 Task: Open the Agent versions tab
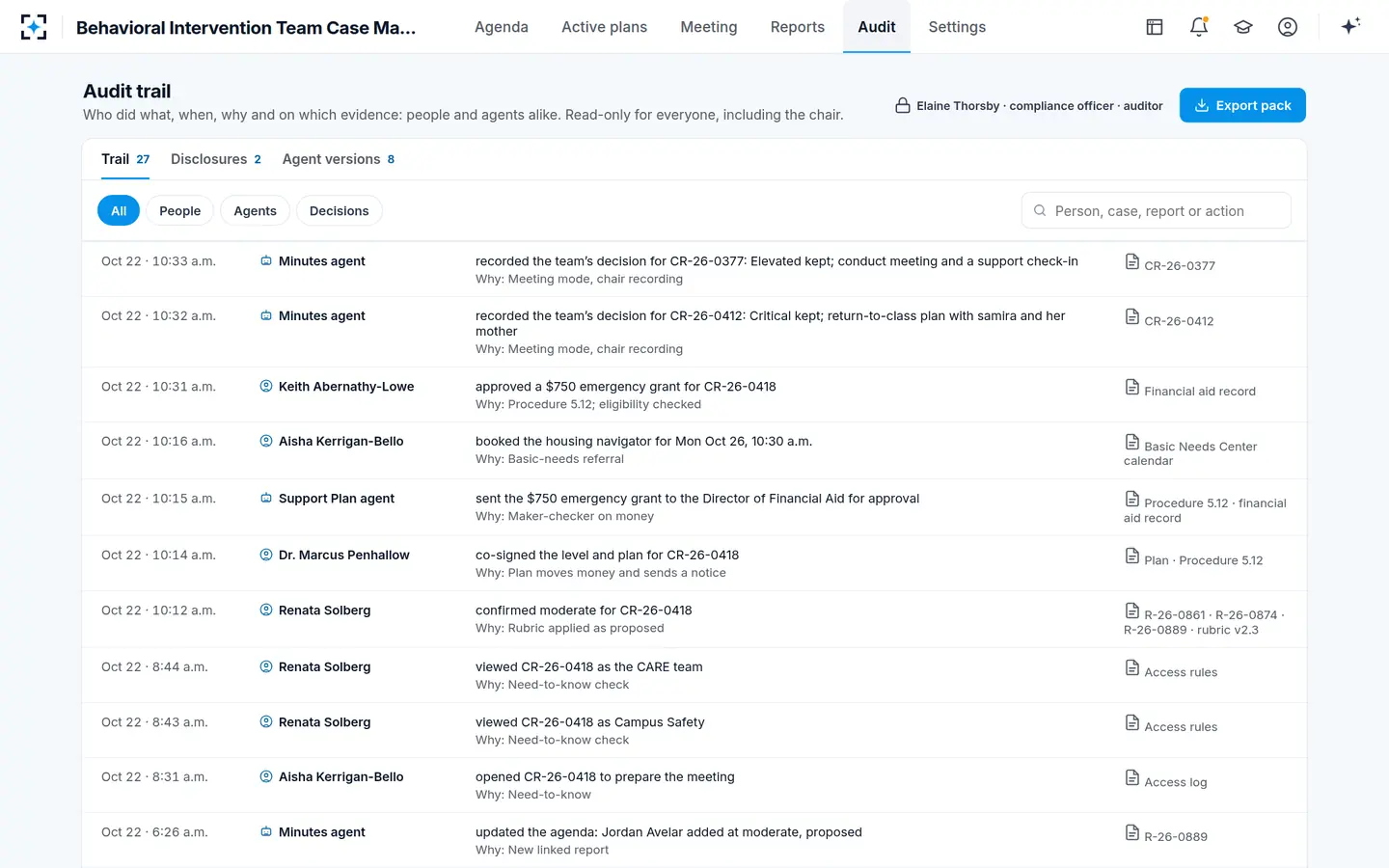(x=339, y=159)
